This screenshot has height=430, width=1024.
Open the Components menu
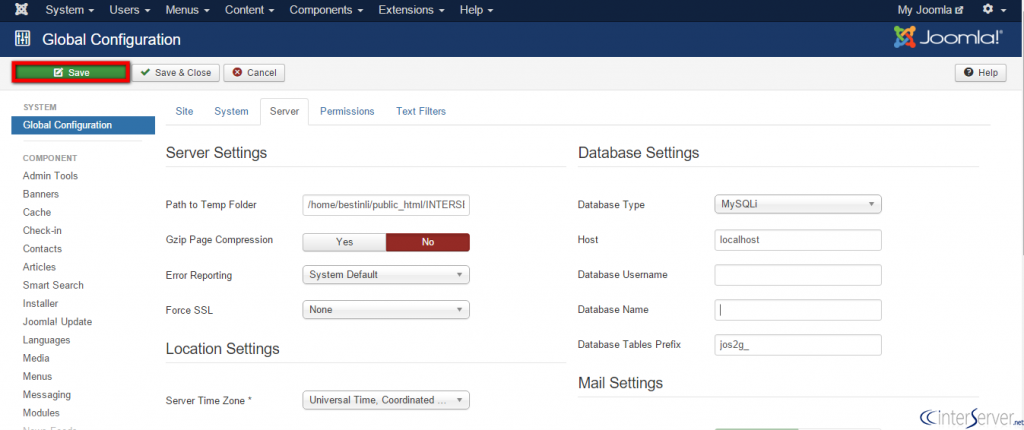pos(327,10)
